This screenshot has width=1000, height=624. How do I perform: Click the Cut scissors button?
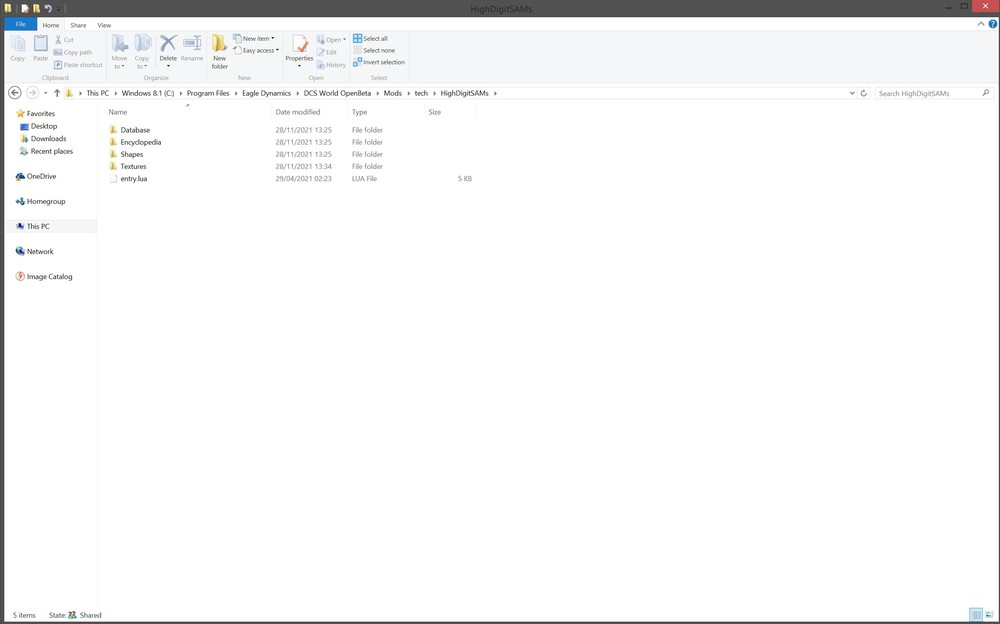click(x=64, y=40)
